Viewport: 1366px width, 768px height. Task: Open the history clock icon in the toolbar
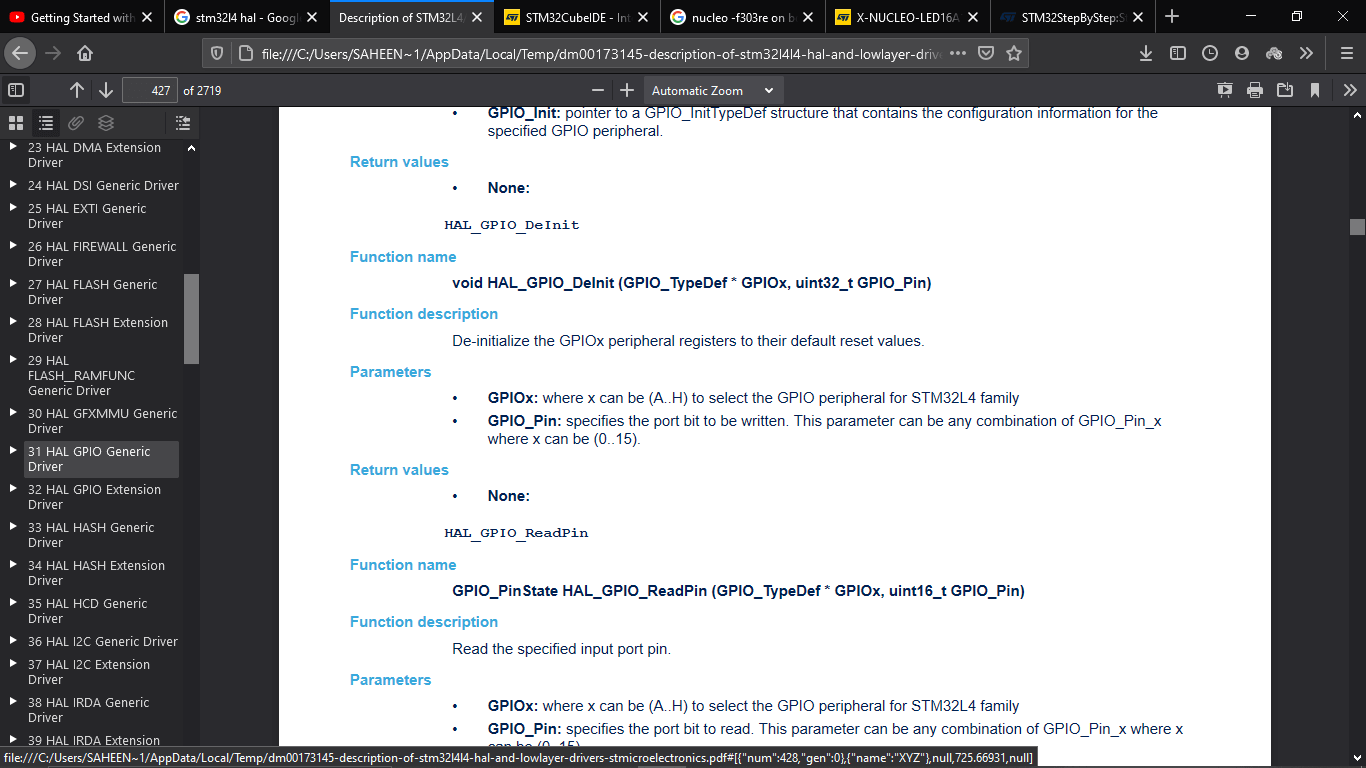tap(1210, 53)
